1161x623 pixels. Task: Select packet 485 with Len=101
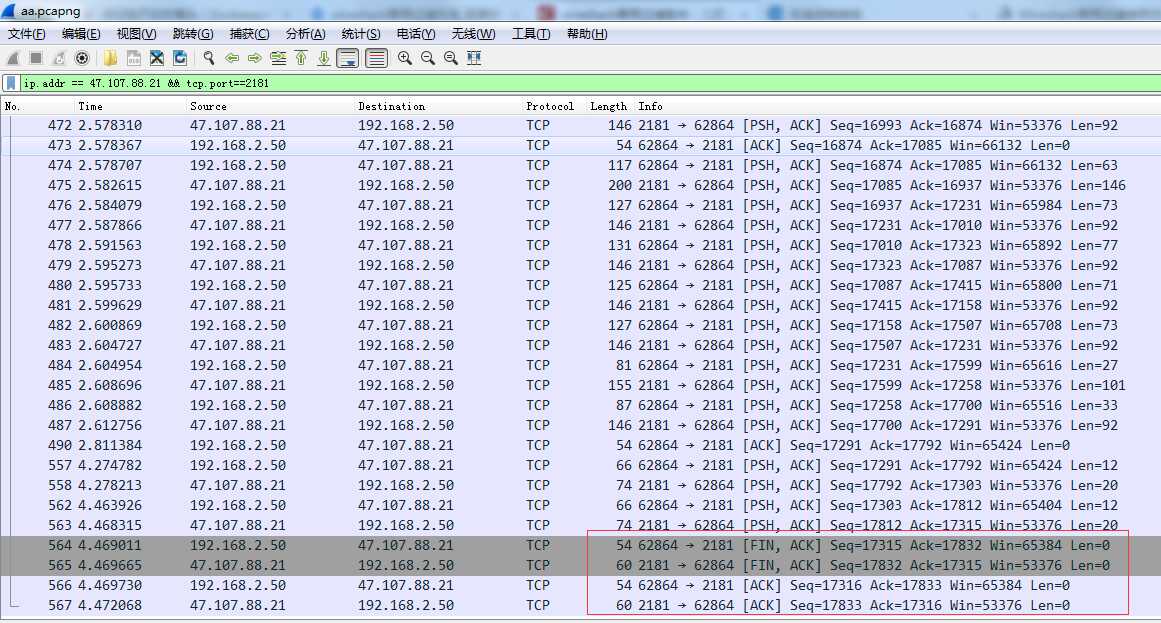pyautogui.click(x=580, y=385)
